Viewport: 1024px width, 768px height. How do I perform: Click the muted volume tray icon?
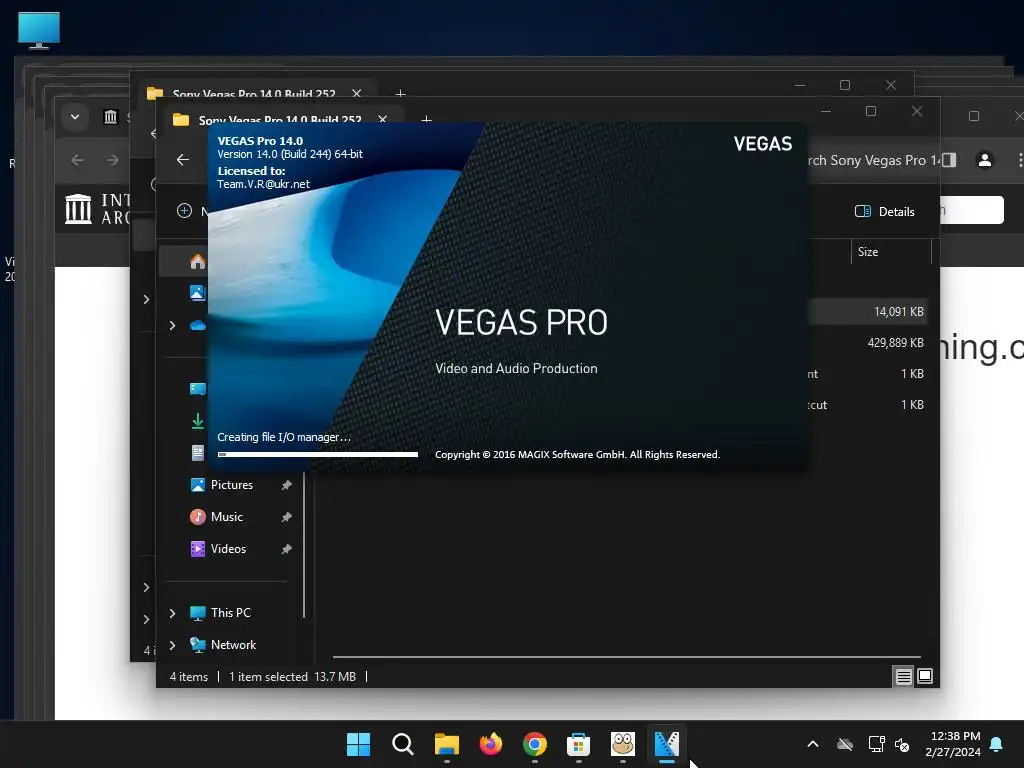pyautogui.click(x=902, y=744)
